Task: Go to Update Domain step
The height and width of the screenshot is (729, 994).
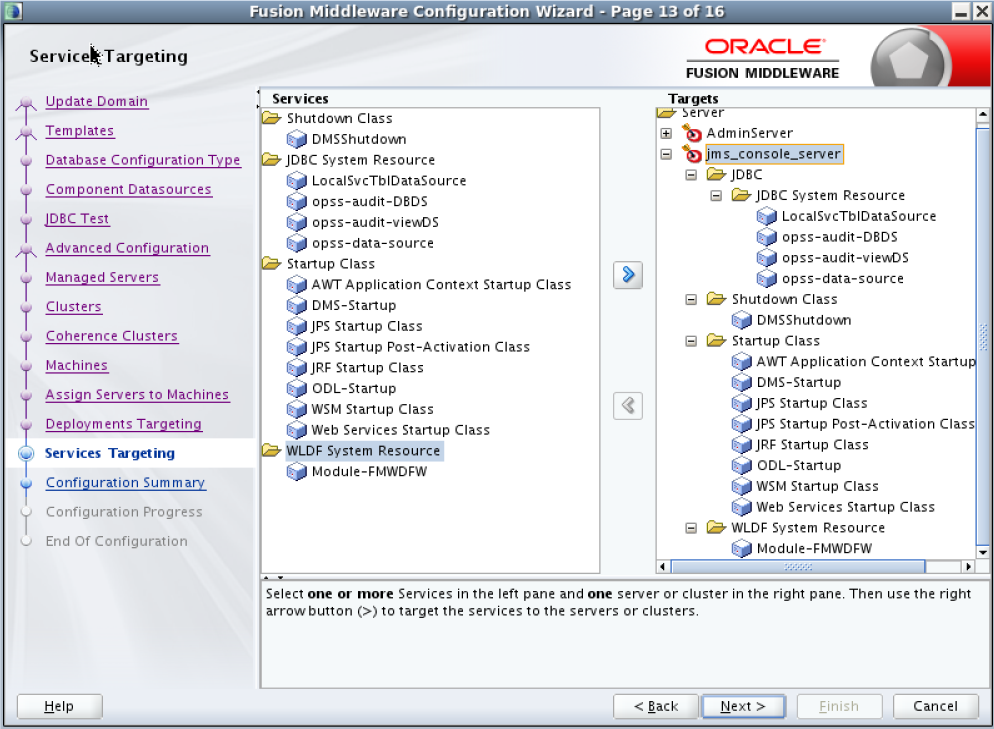Action: 96,101
